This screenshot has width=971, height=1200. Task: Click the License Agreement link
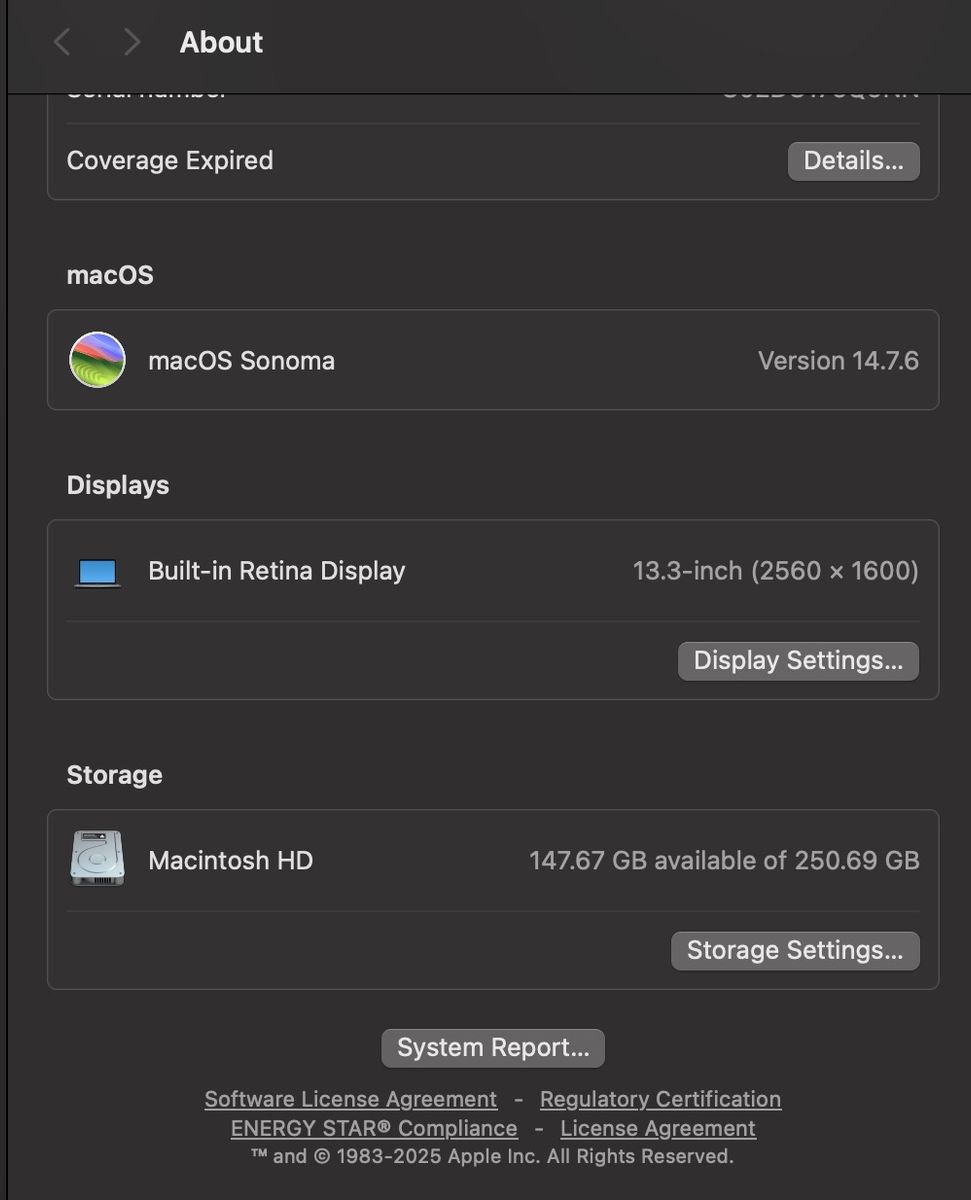click(x=657, y=1128)
